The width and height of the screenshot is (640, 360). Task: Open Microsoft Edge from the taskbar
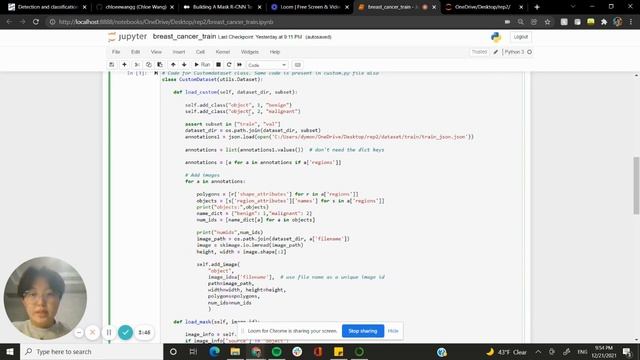(x=214, y=351)
